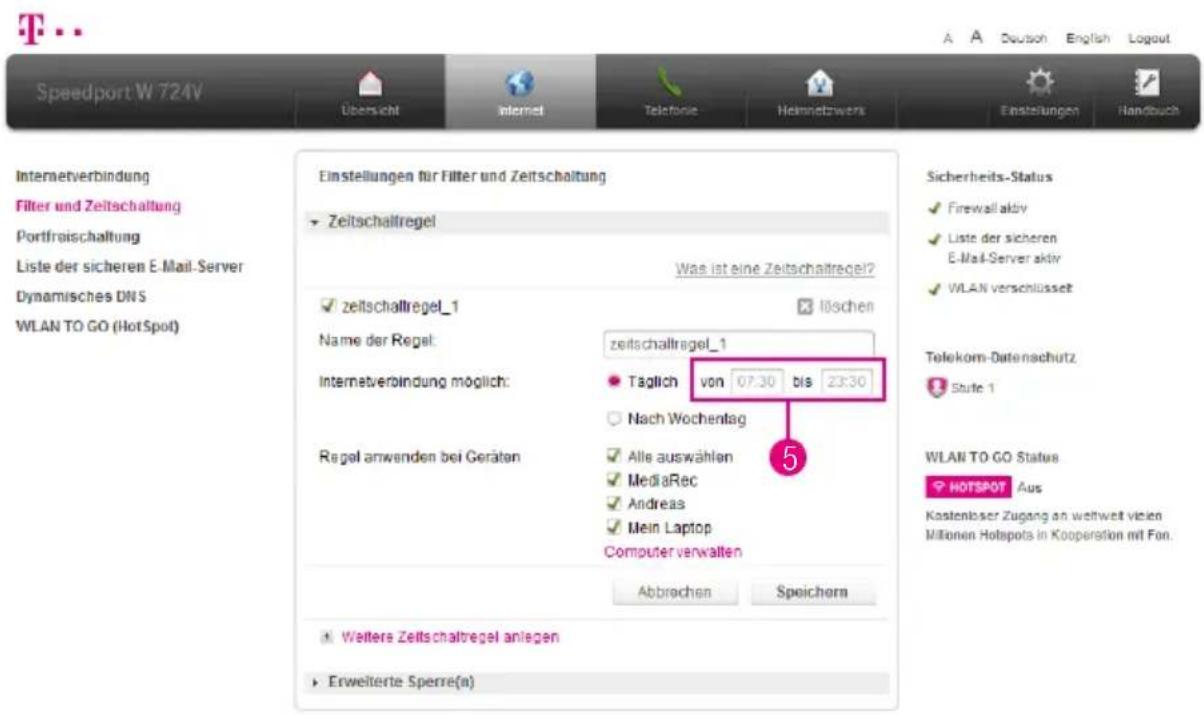
Task: Expand the Erweiterte Sperre(n) section
Action: pos(596,682)
